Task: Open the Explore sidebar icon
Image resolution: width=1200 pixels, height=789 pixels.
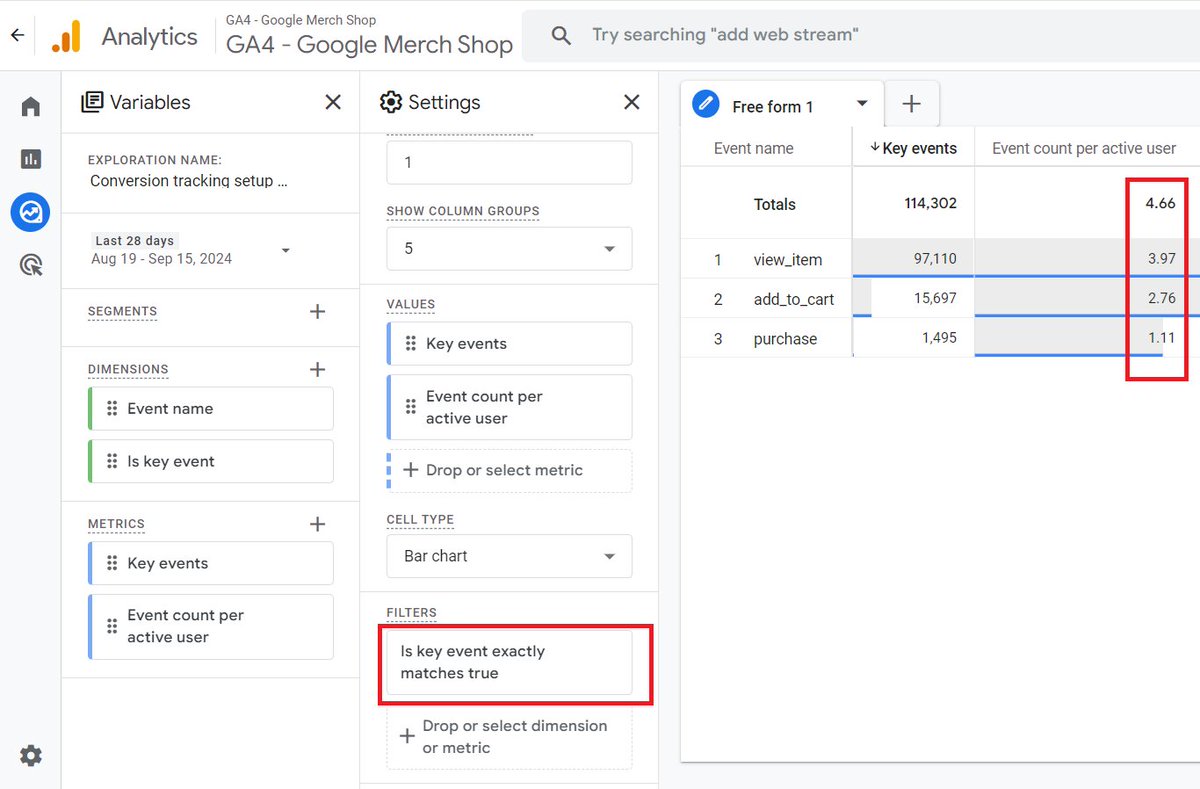Action: tap(31, 212)
